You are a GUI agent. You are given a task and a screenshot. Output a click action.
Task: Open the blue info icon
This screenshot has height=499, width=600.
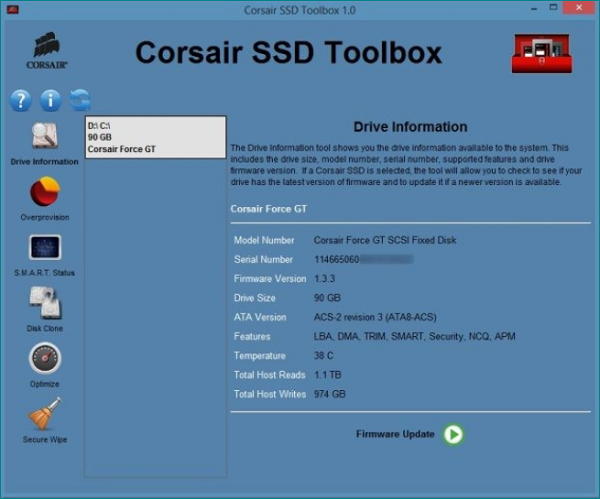[51, 101]
